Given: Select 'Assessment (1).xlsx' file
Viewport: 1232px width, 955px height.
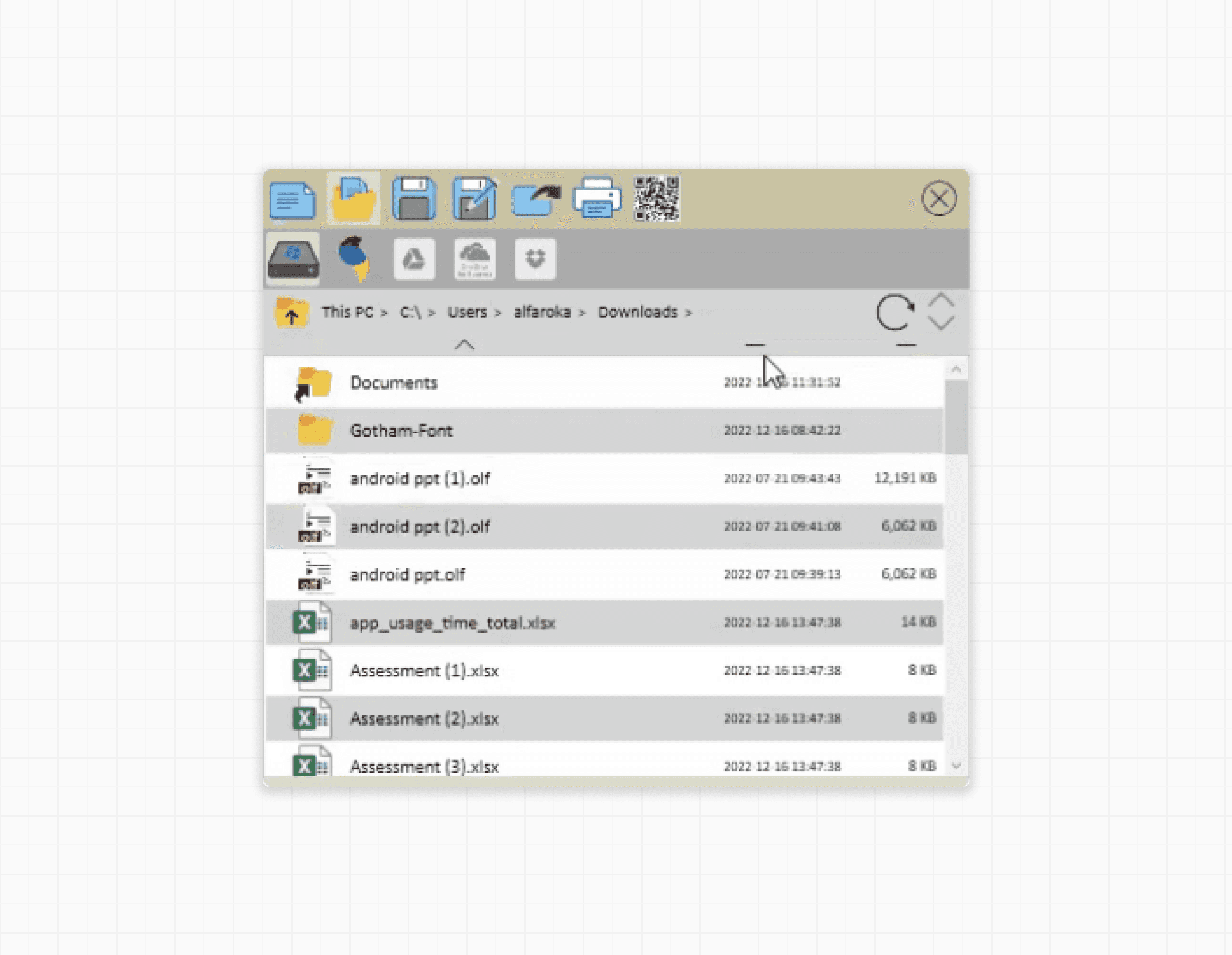Looking at the screenshot, I should 604,670.
